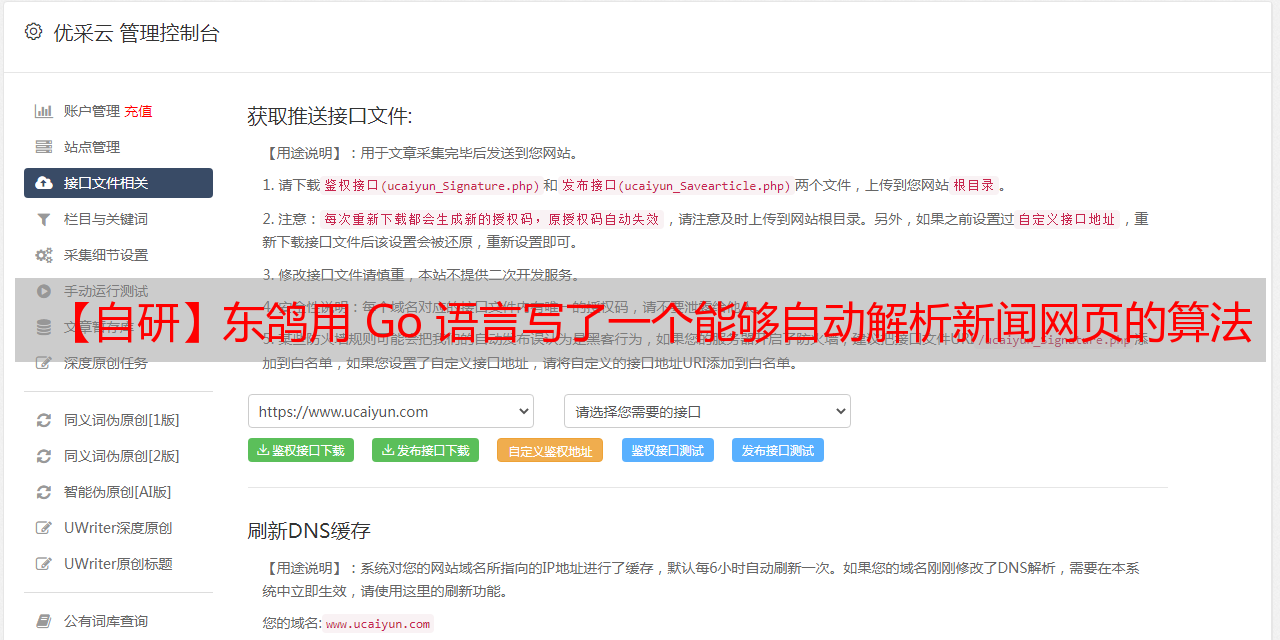The width and height of the screenshot is (1280, 640).
Task: Click 鉴权接口(ucaiyun_Signature.php) code text
Action: coord(431,185)
